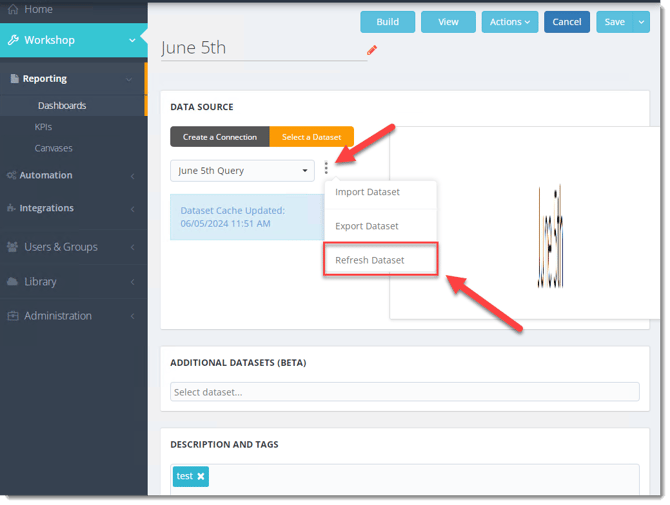Viewport: 670px width, 505px height.
Task: Switch to Create a Connection mode
Action: point(219,137)
